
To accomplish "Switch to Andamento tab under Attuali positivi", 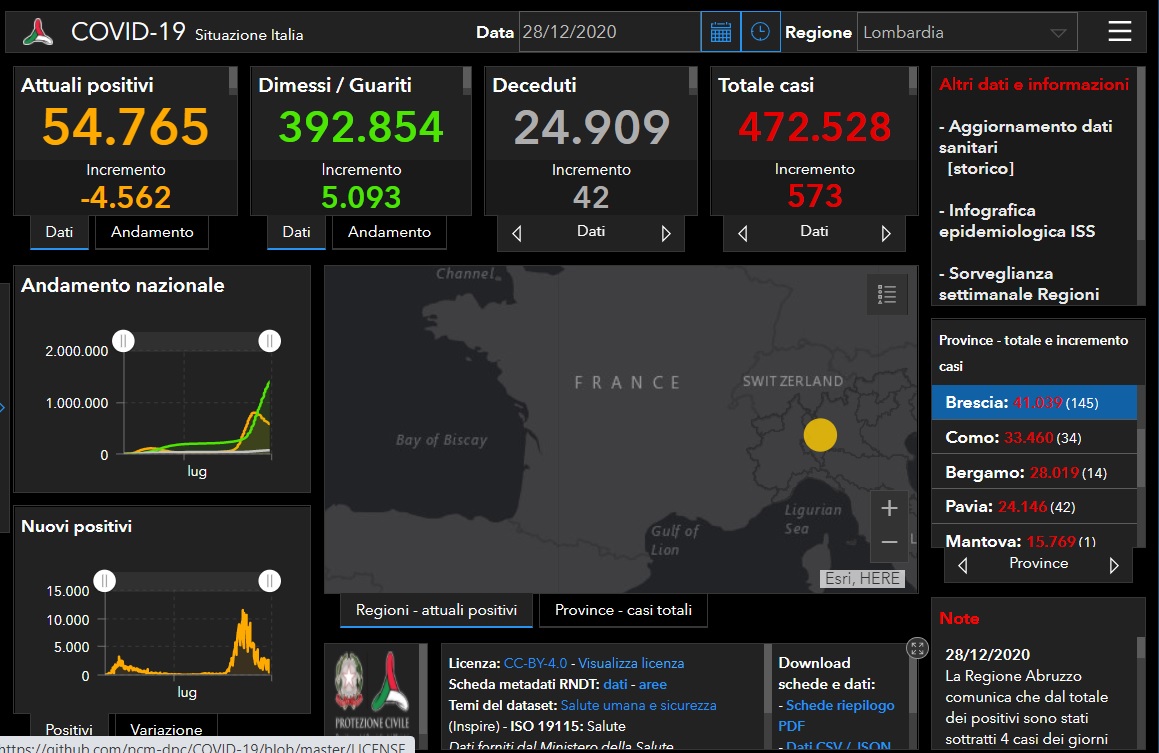I will (152, 232).
